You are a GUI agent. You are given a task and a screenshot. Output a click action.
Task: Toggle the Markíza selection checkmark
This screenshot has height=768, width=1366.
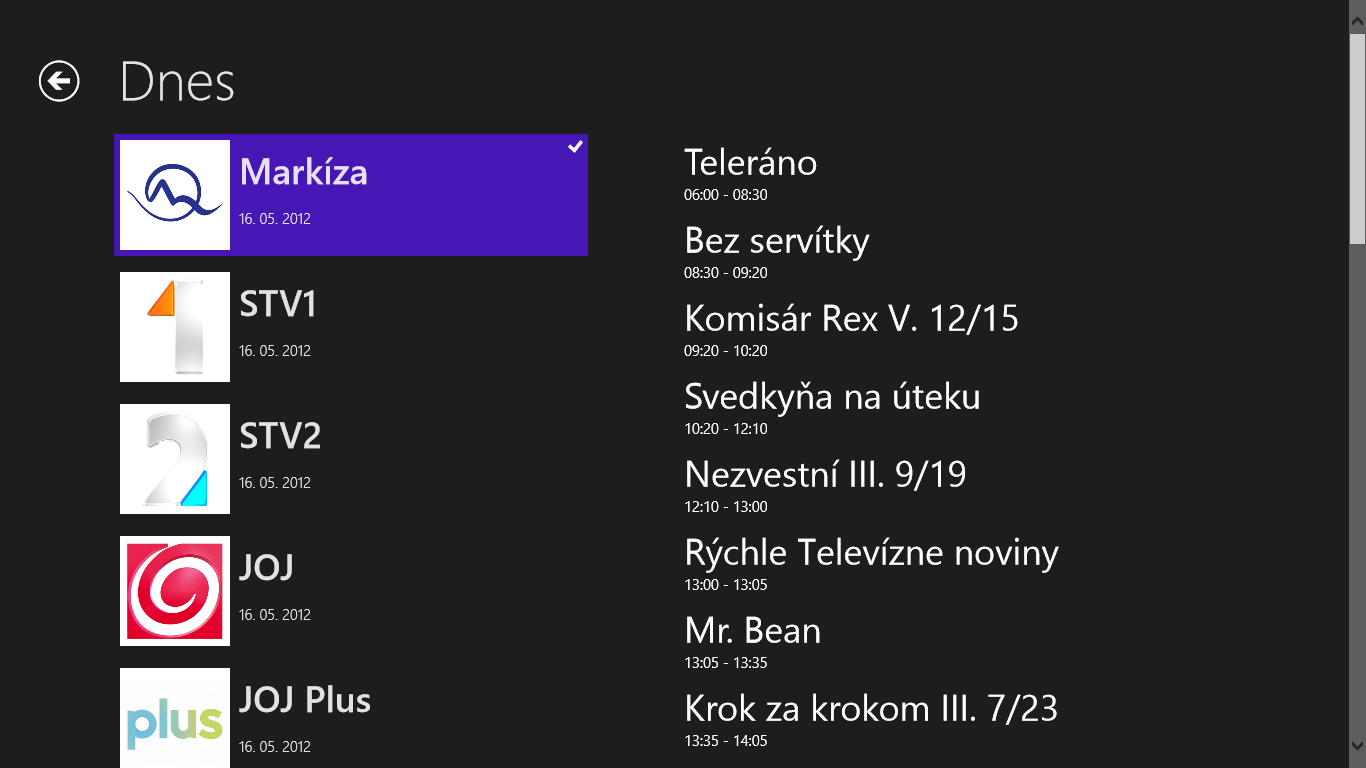tap(575, 147)
